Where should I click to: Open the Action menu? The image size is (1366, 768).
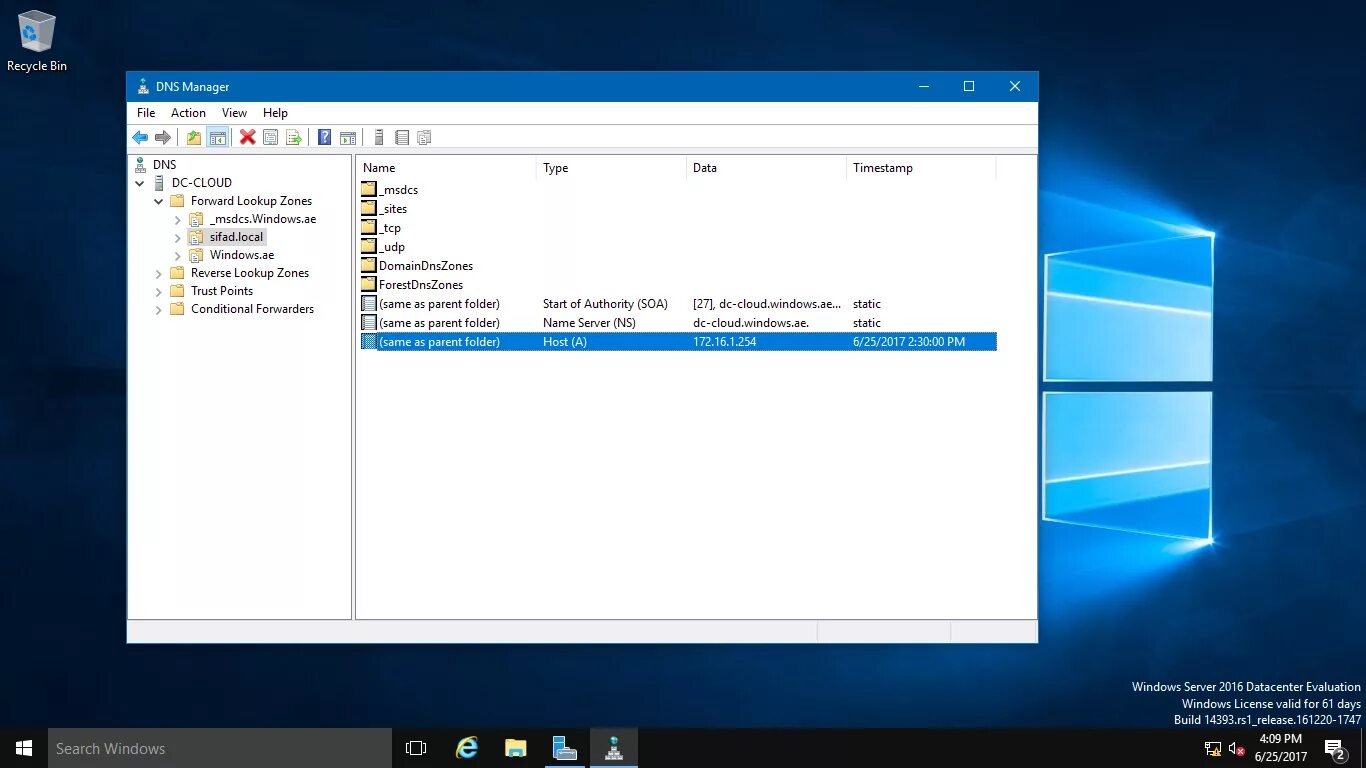coord(188,112)
